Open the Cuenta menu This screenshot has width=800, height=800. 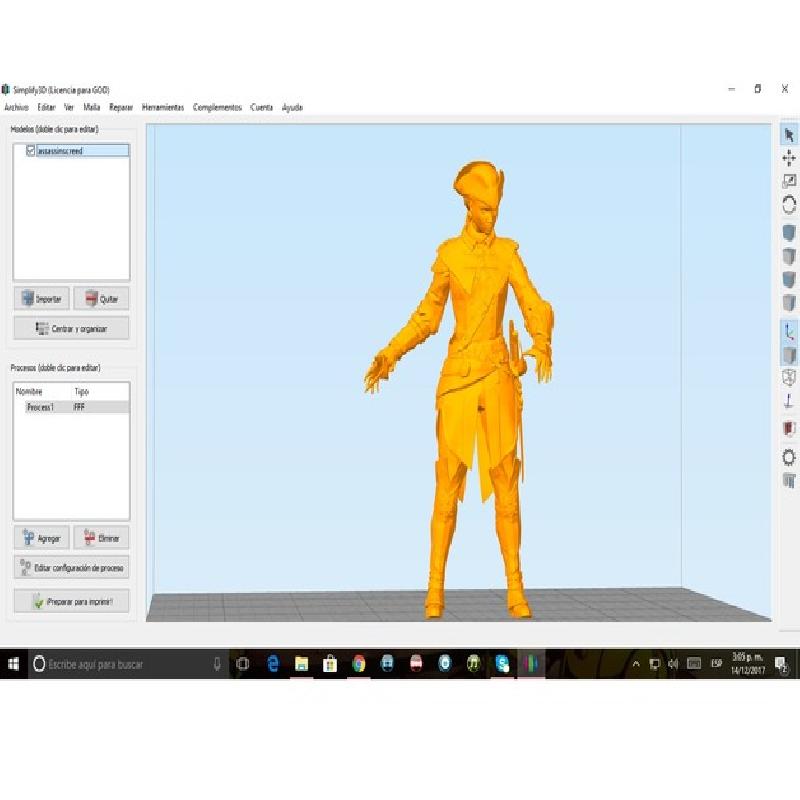coord(261,107)
